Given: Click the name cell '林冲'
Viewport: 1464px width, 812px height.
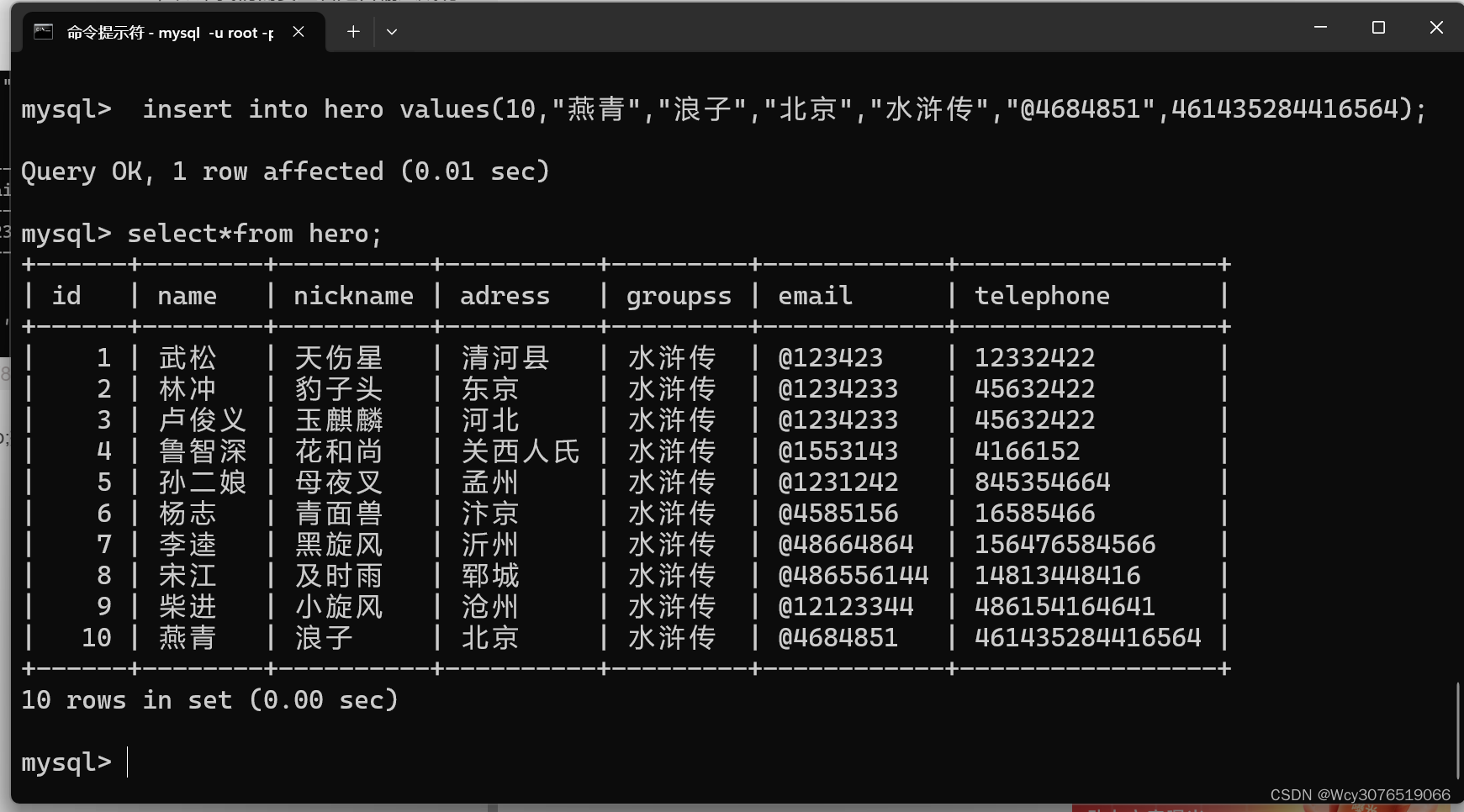Looking at the screenshot, I should [188, 389].
